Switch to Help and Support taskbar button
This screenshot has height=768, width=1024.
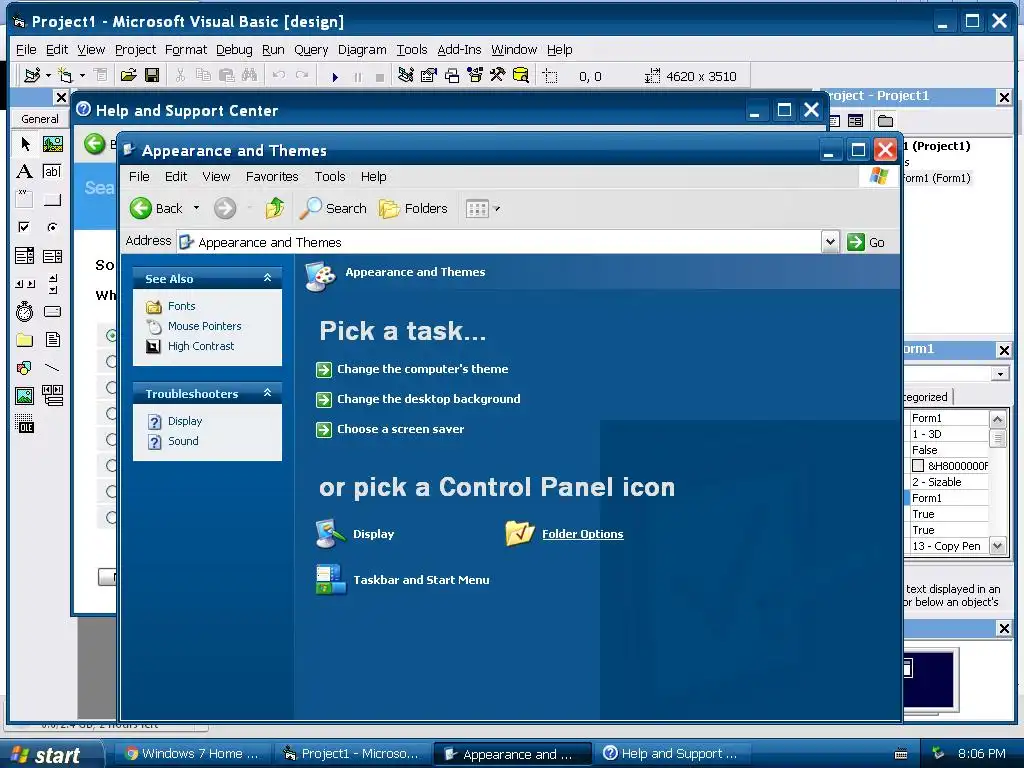point(671,754)
